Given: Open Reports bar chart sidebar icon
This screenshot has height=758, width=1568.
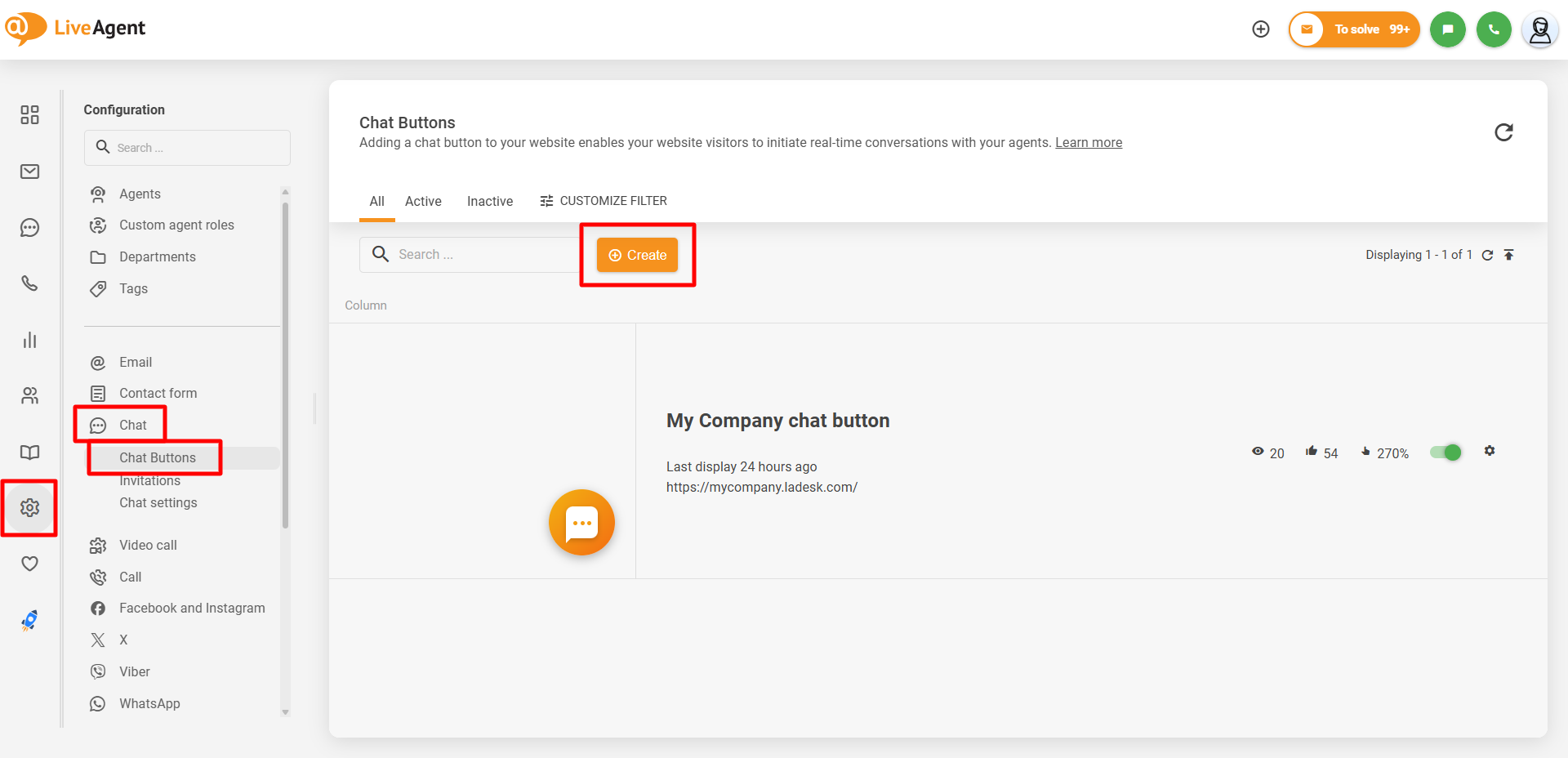Looking at the screenshot, I should (x=29, y=340).
